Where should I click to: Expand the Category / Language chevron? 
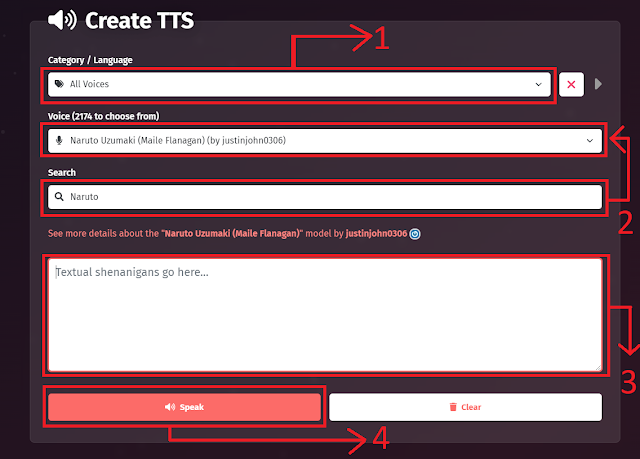pyautogui.click(x=538, y=85)
